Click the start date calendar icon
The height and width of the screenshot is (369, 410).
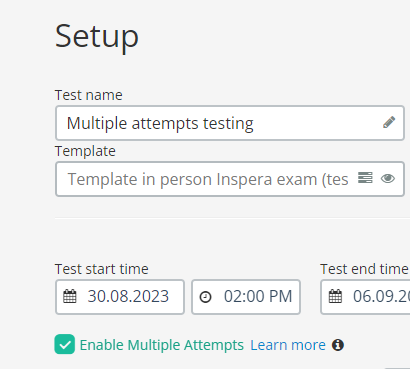click(x=70, y=296)
